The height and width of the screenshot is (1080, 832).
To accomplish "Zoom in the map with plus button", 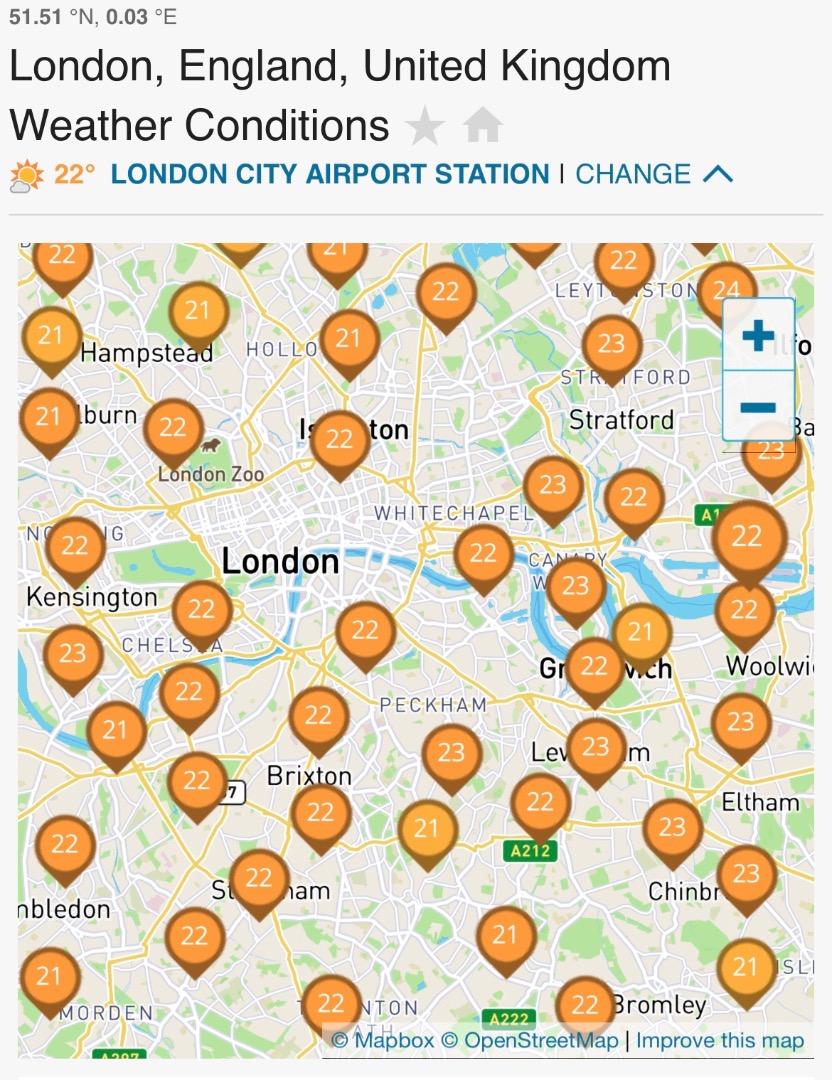I will coord(758,335).
